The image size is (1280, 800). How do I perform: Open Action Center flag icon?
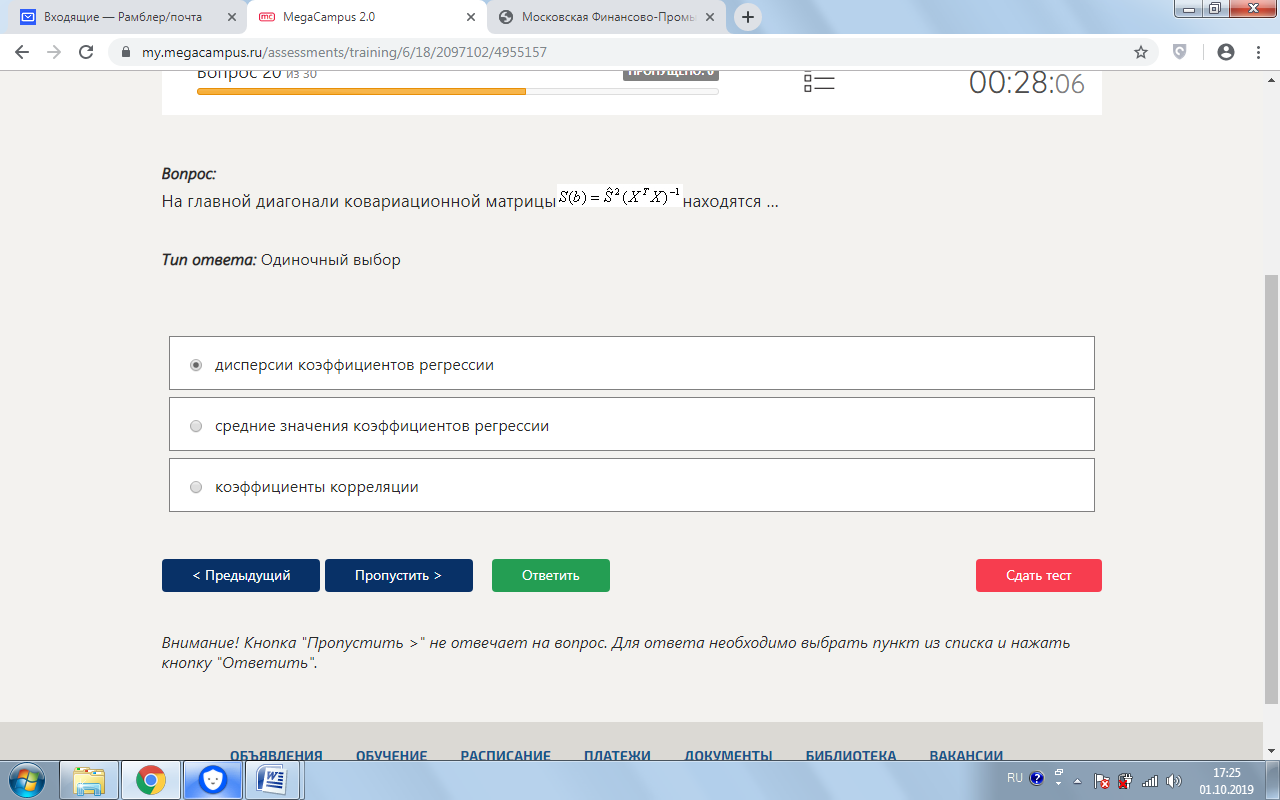1101,780
